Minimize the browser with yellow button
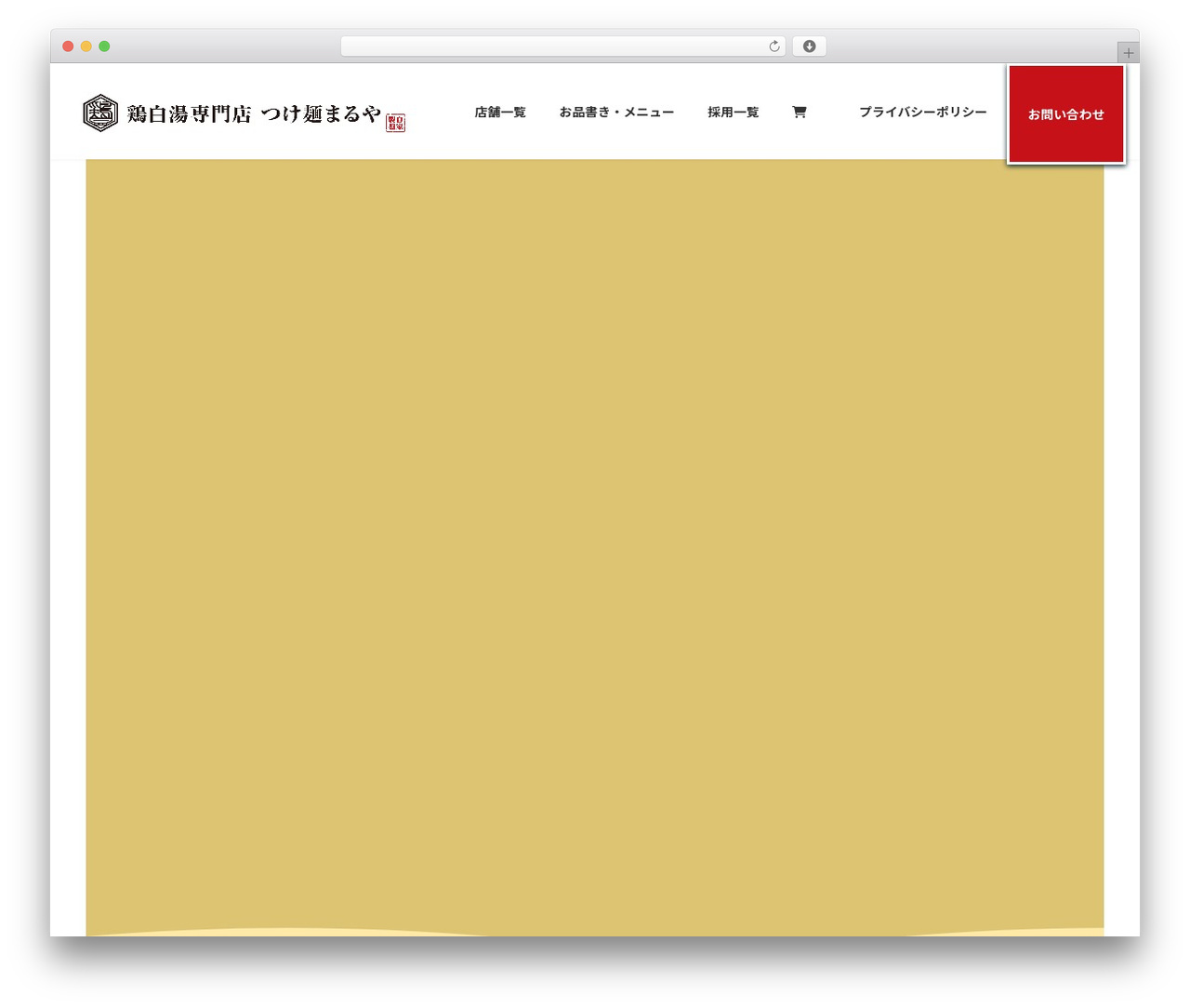Viewport: 1190px width, 1008px height. pos(86,46)
